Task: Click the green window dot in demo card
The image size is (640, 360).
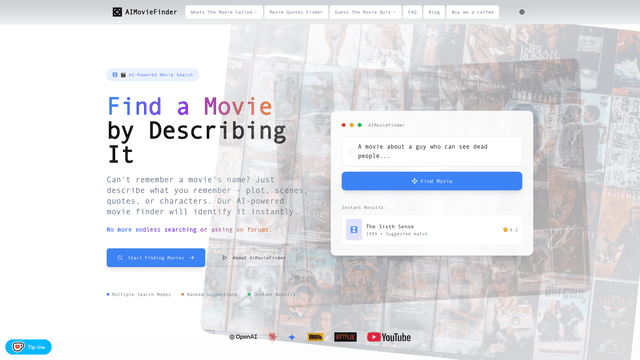Action: 360,125
